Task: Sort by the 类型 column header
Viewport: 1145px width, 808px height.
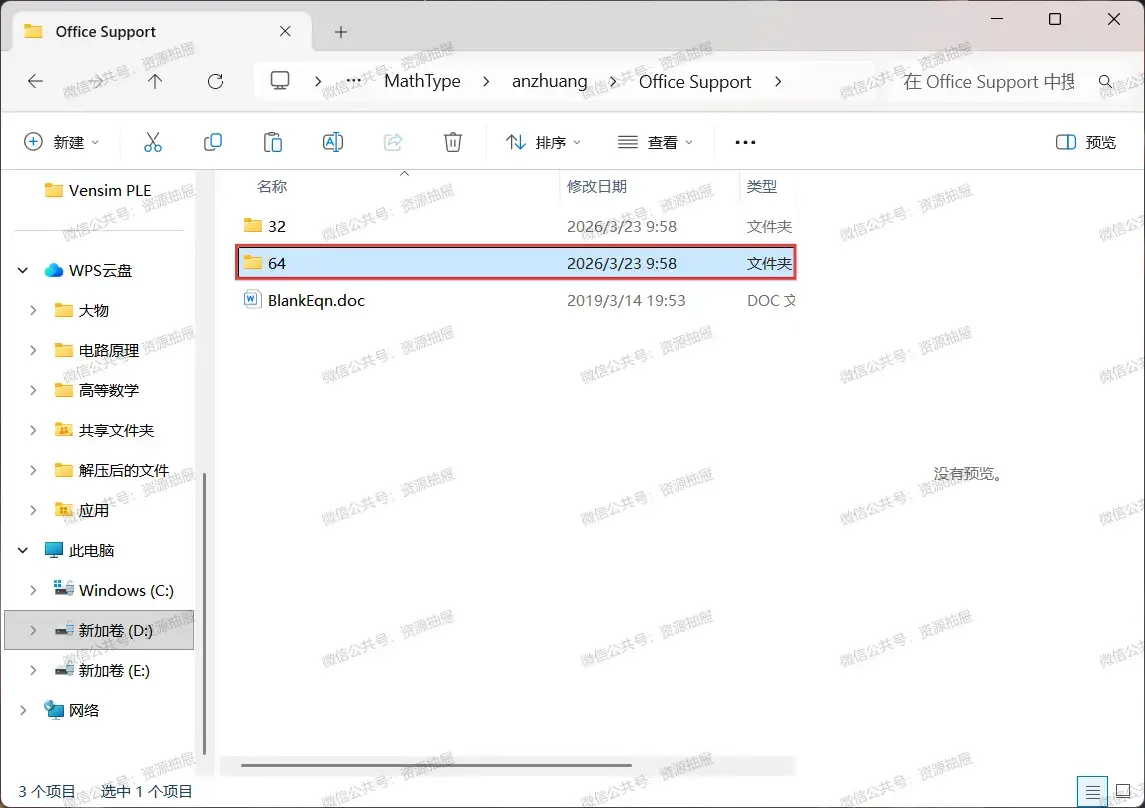Action: click(762, 187)
